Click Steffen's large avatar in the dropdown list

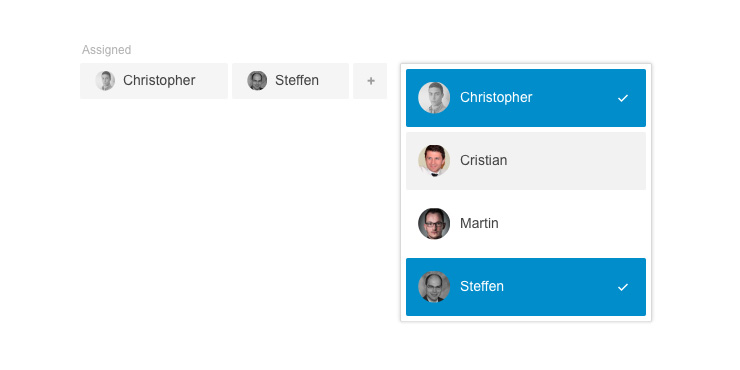pyautogui.click(x=434, y=286)
